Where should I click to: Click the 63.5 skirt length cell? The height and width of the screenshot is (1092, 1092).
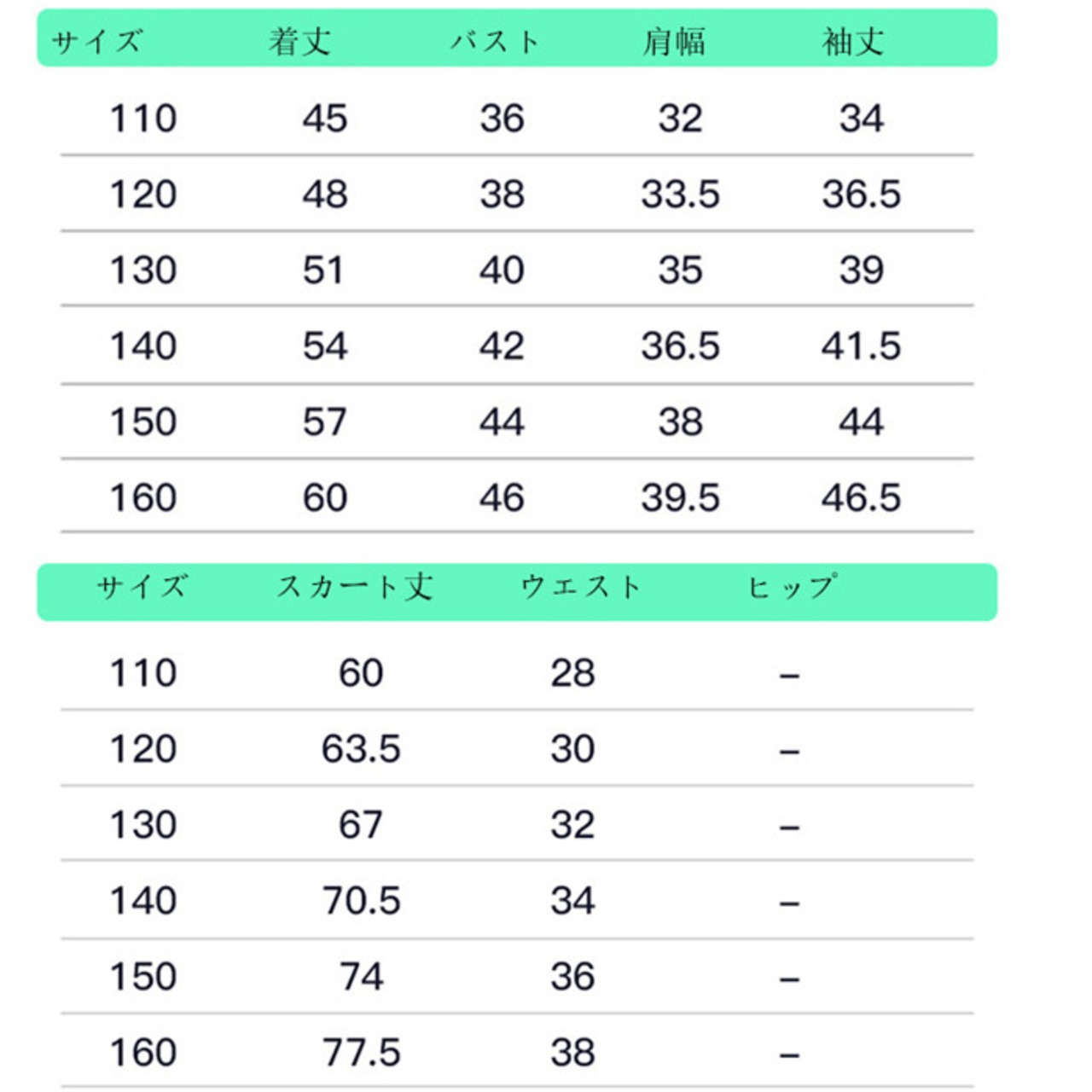pos(361,749)
